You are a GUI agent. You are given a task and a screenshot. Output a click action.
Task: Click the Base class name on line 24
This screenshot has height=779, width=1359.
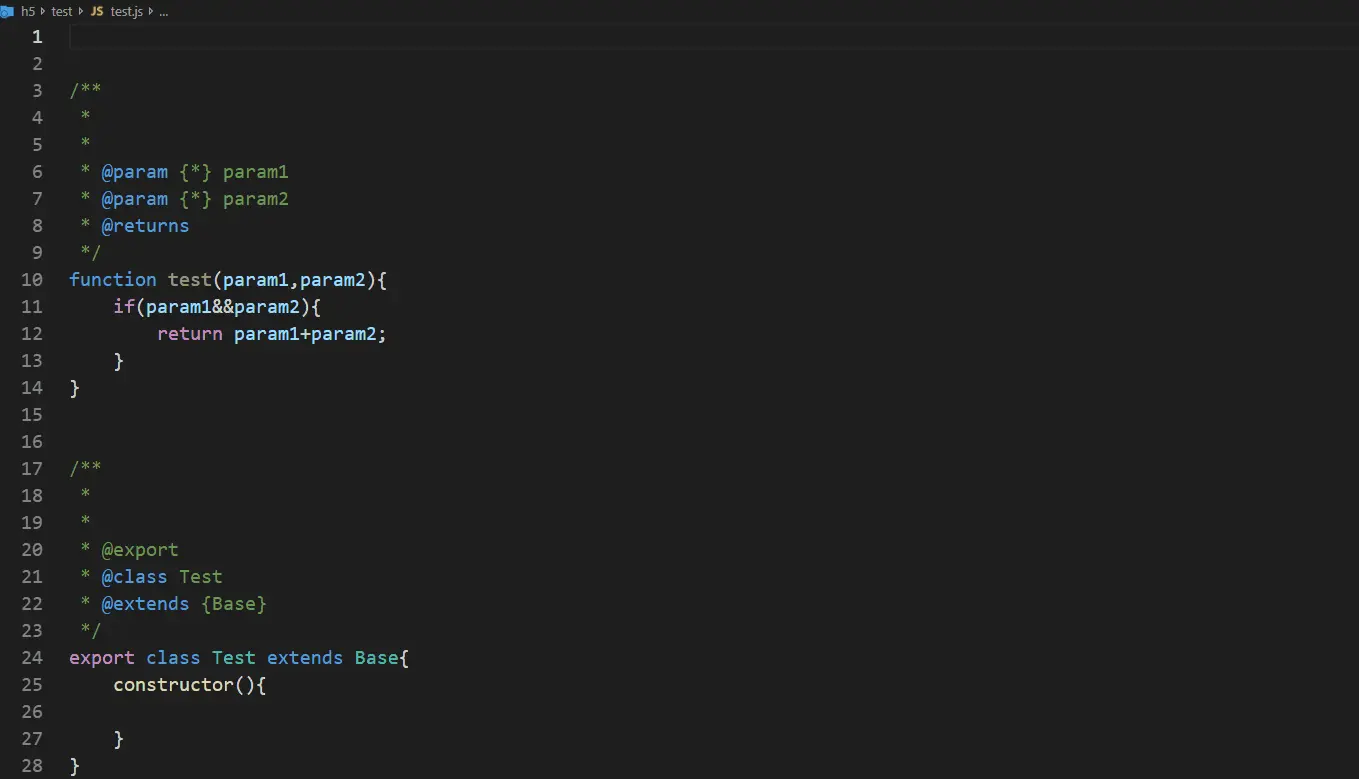click(x=377, y=658)
